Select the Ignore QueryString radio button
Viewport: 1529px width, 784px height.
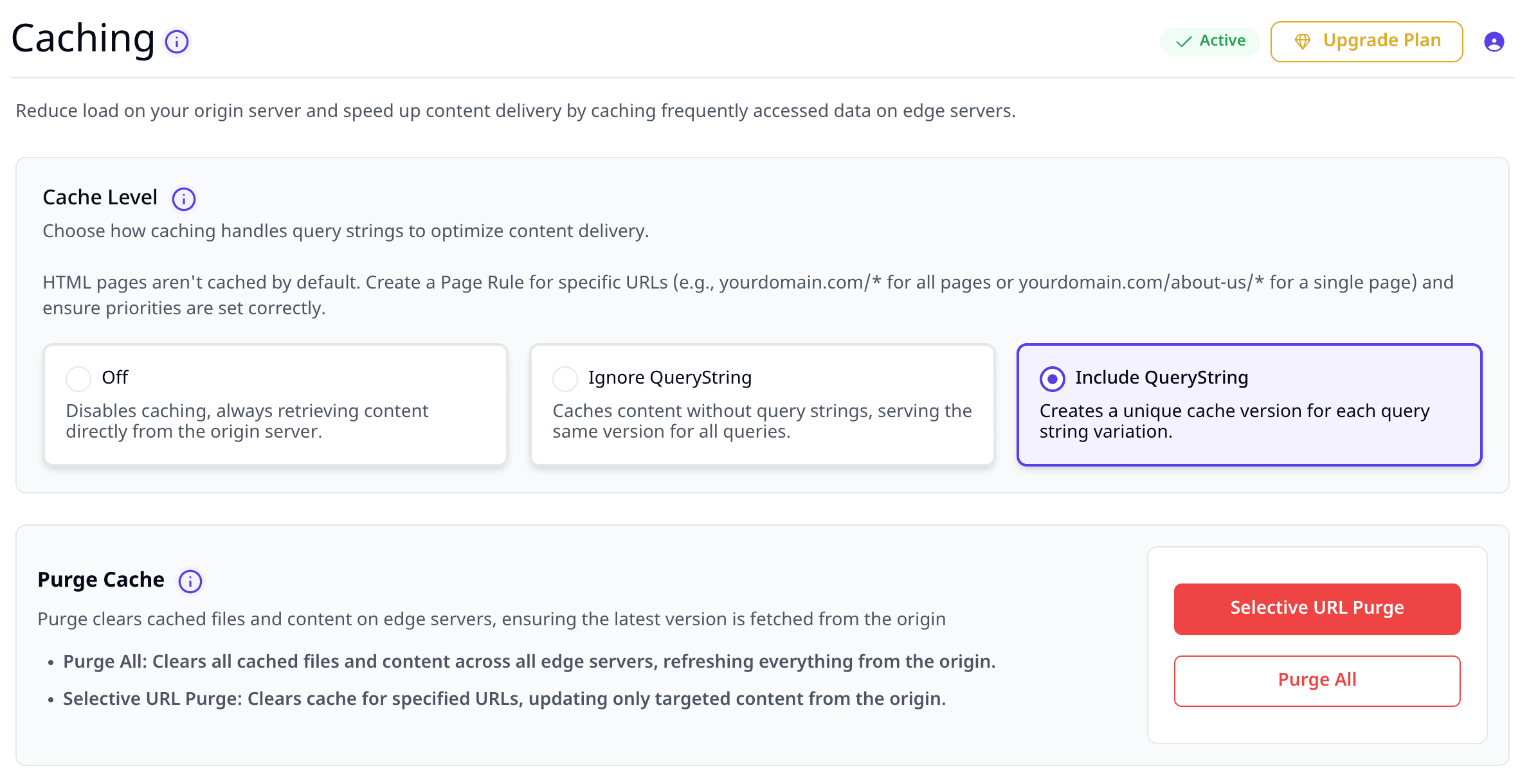point(565,379)
